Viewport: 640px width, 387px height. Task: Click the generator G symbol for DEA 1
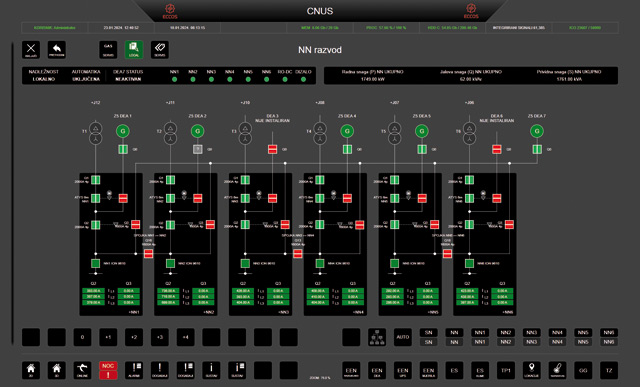click(123, 131)
